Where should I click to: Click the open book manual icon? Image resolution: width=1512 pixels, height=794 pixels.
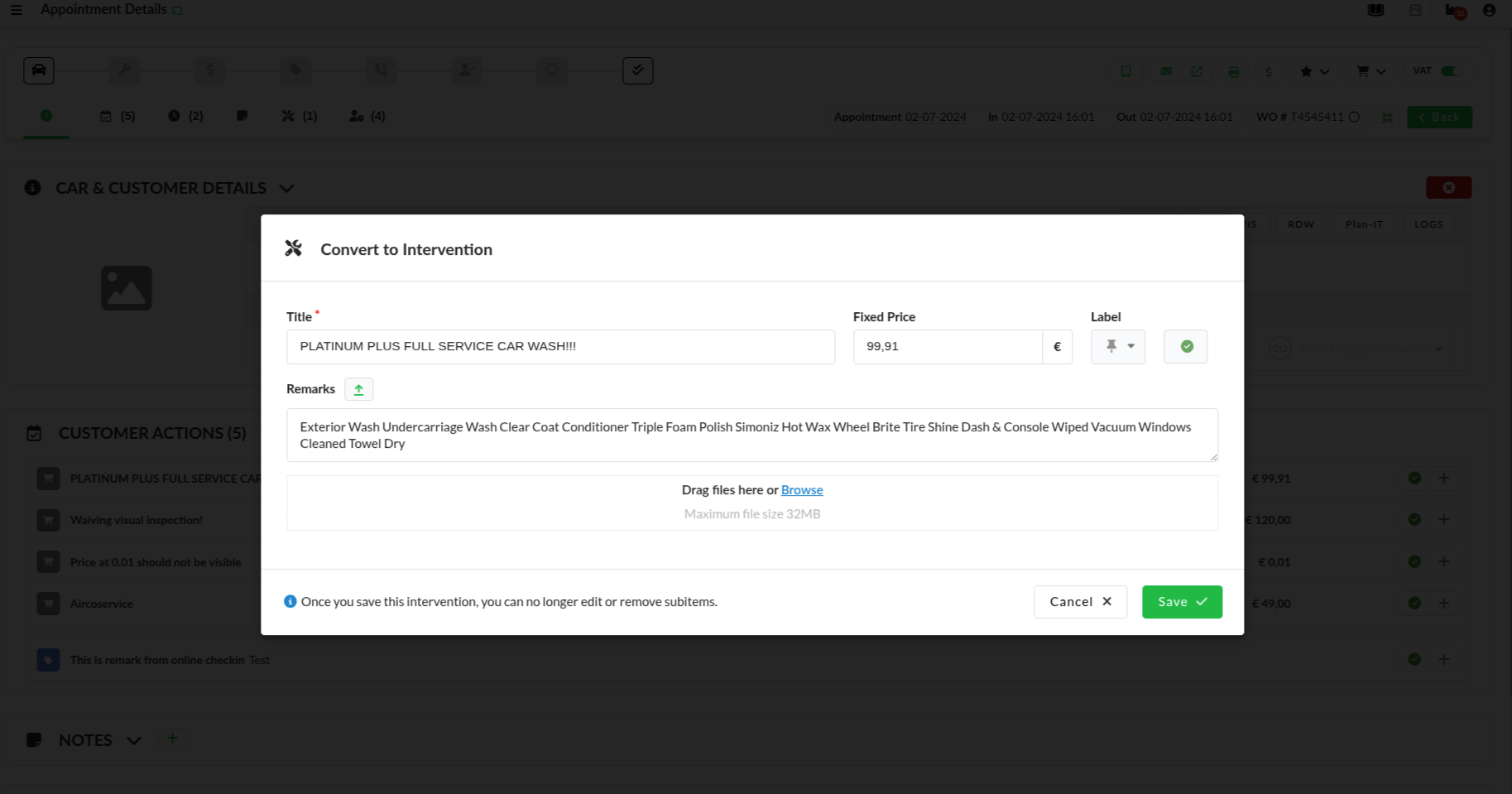[x=1375, y=10]
